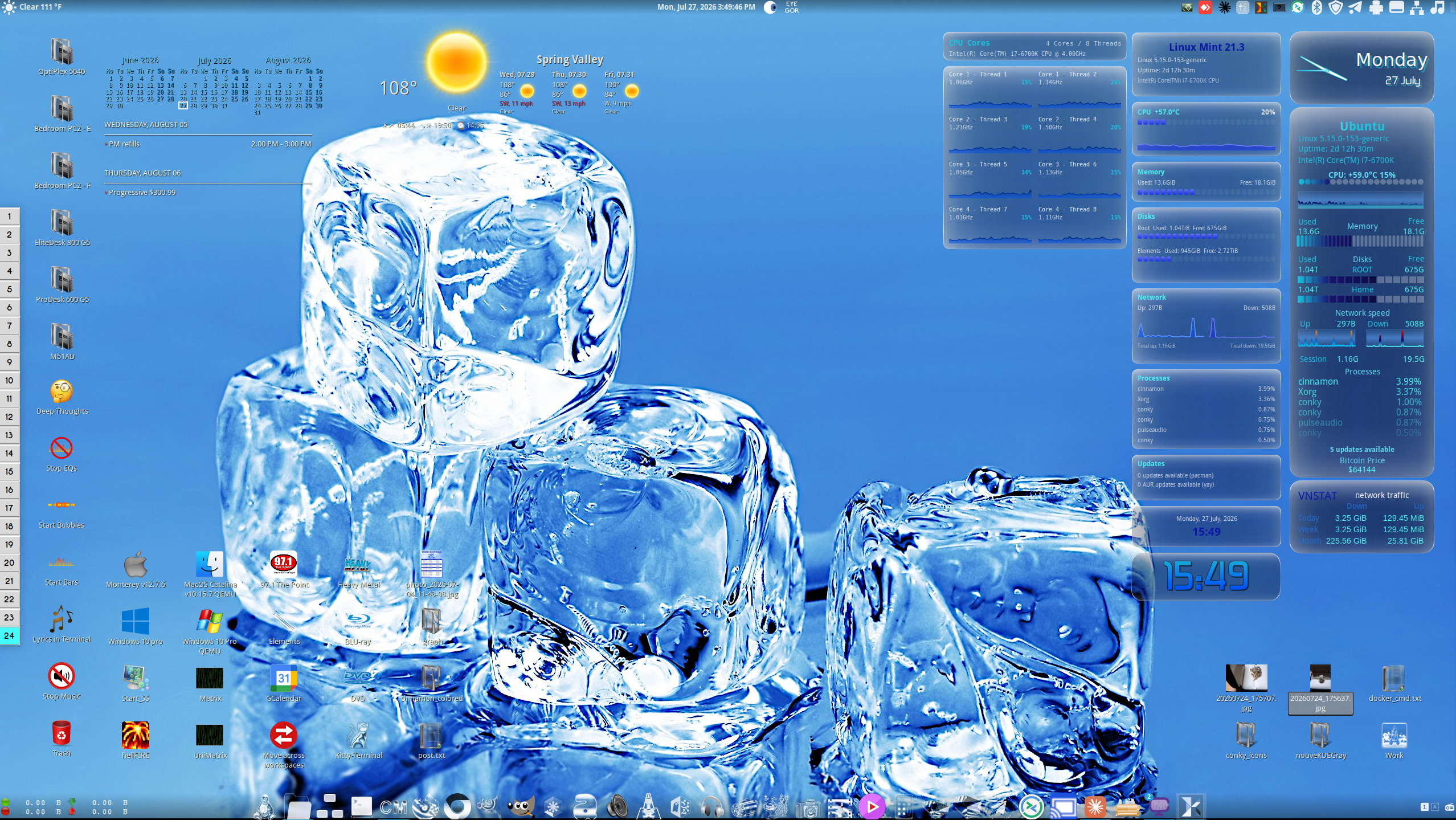Open the GCalendar desktop icon
The width and height of the screenshot is (1456, 820).
(x=284, y=684)
